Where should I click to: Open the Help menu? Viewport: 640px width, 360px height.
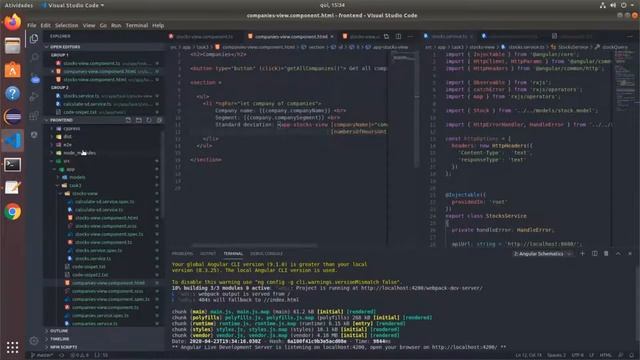(x=158, y=25)
